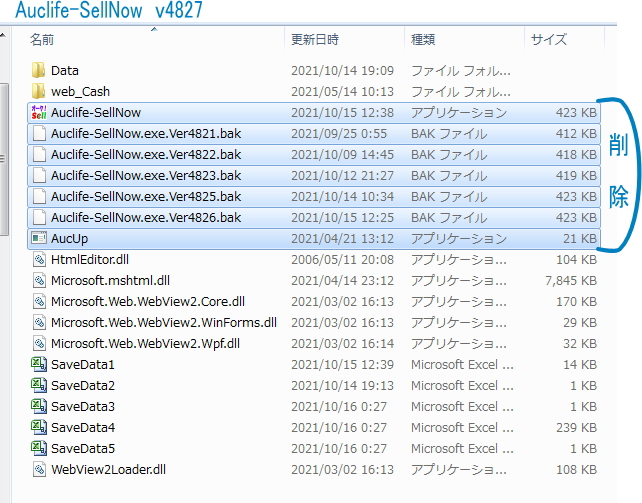Select the SaveData4 file name
This screenshot has height=503, width=642.
(x=83, y=428)
